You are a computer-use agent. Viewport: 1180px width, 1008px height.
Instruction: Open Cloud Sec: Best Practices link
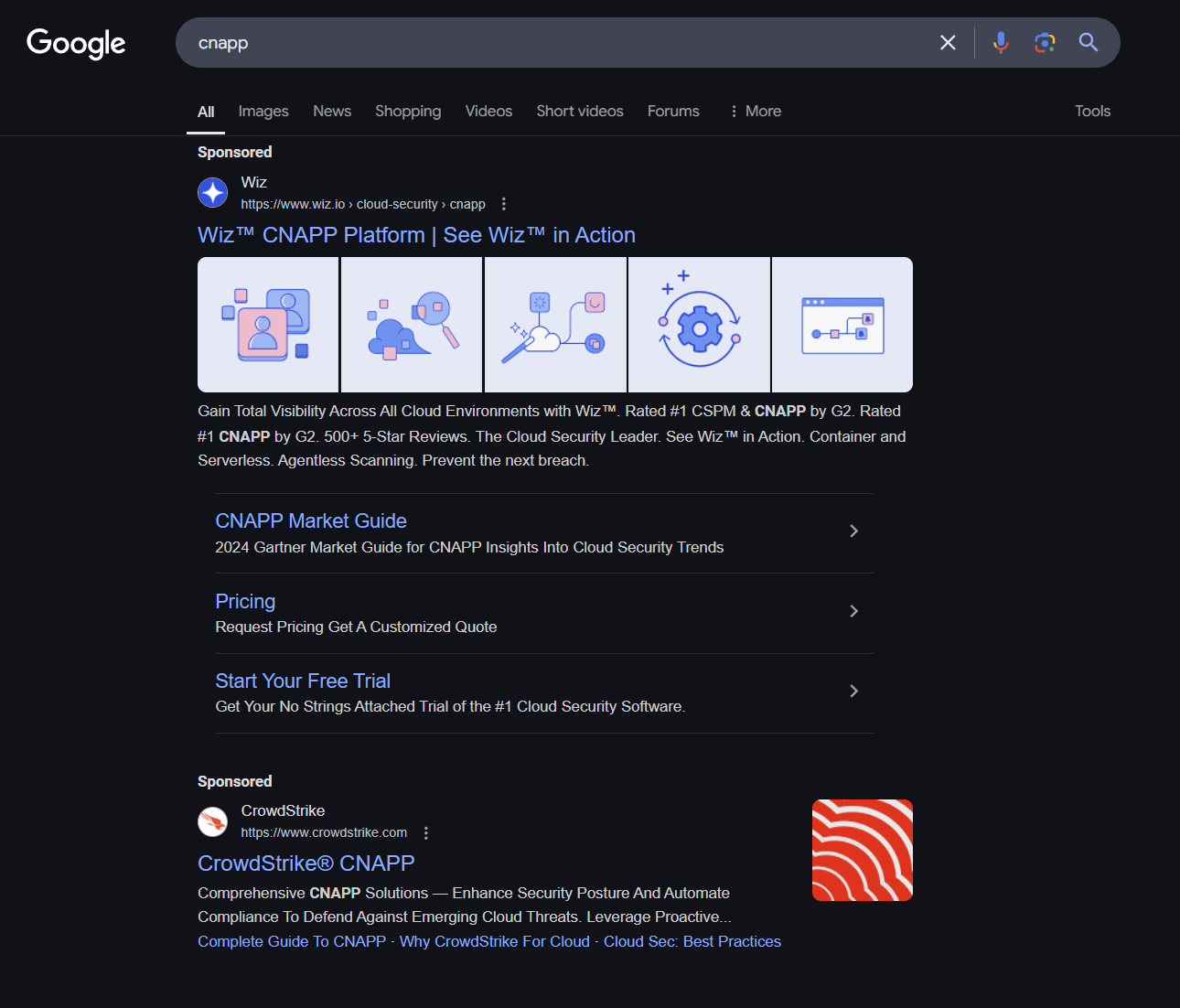(692, 941)
